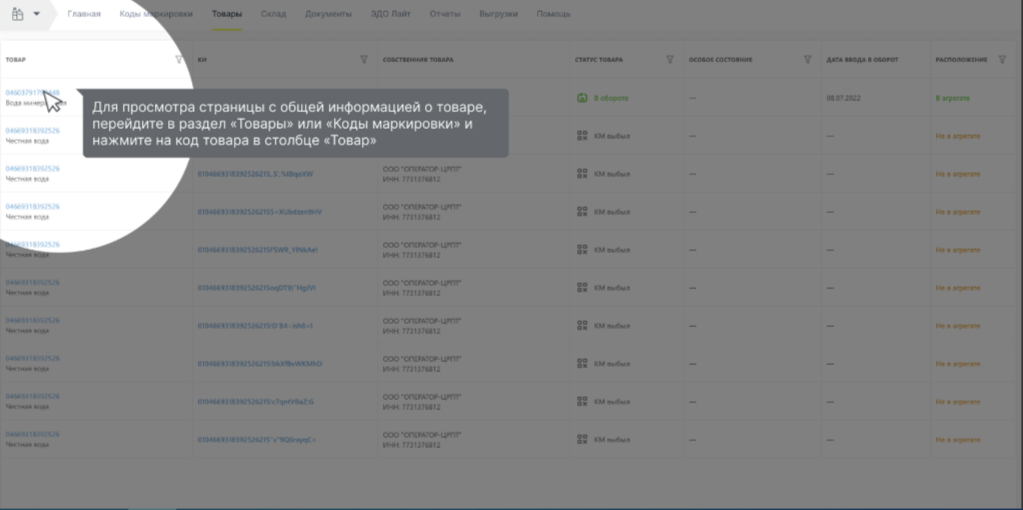Open KI code ending bkXfBvWKMhD
This screenshot has width=1023, height=510.
(260, 363)
